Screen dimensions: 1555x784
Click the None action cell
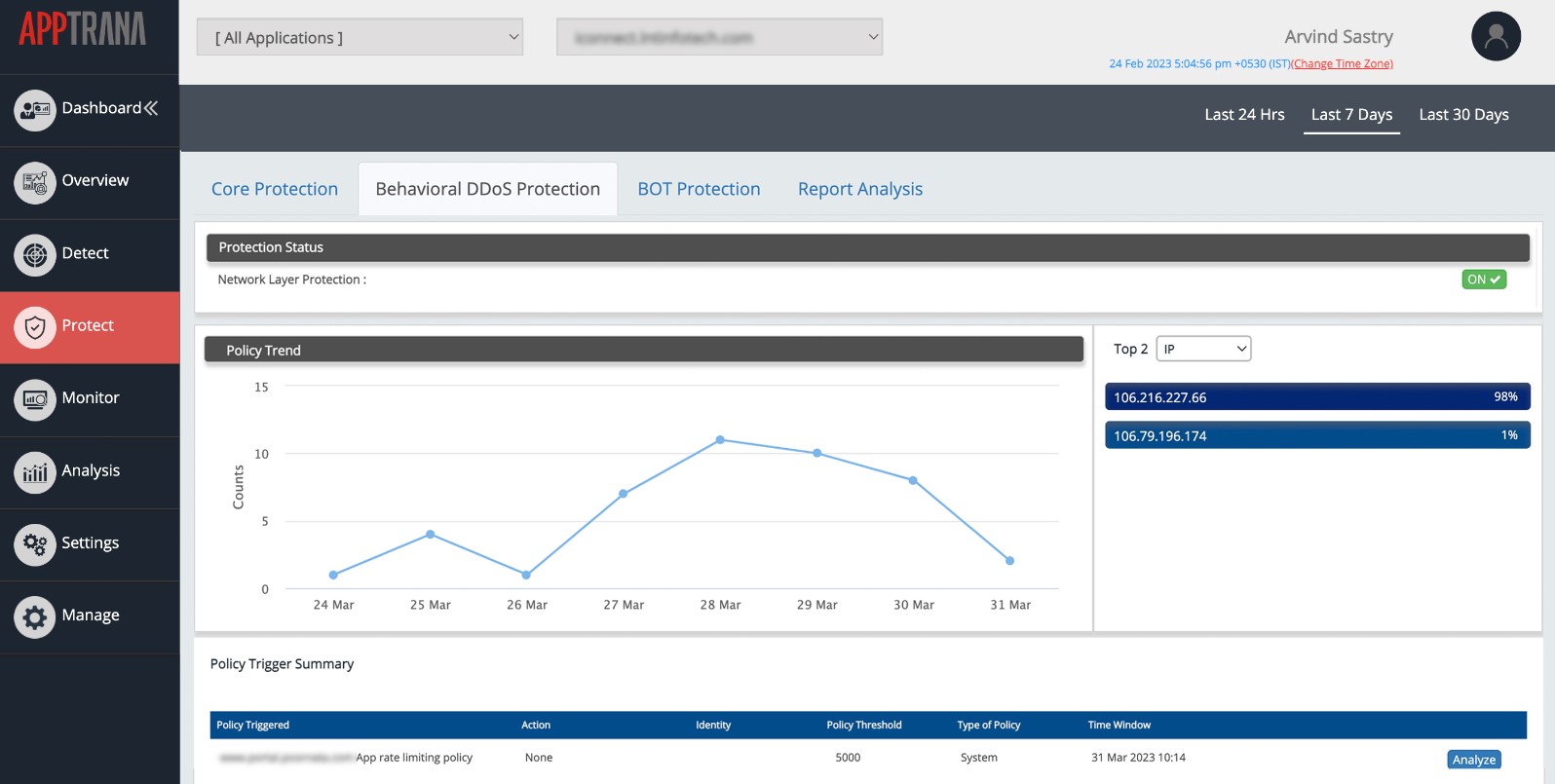[x=539, y=758]
